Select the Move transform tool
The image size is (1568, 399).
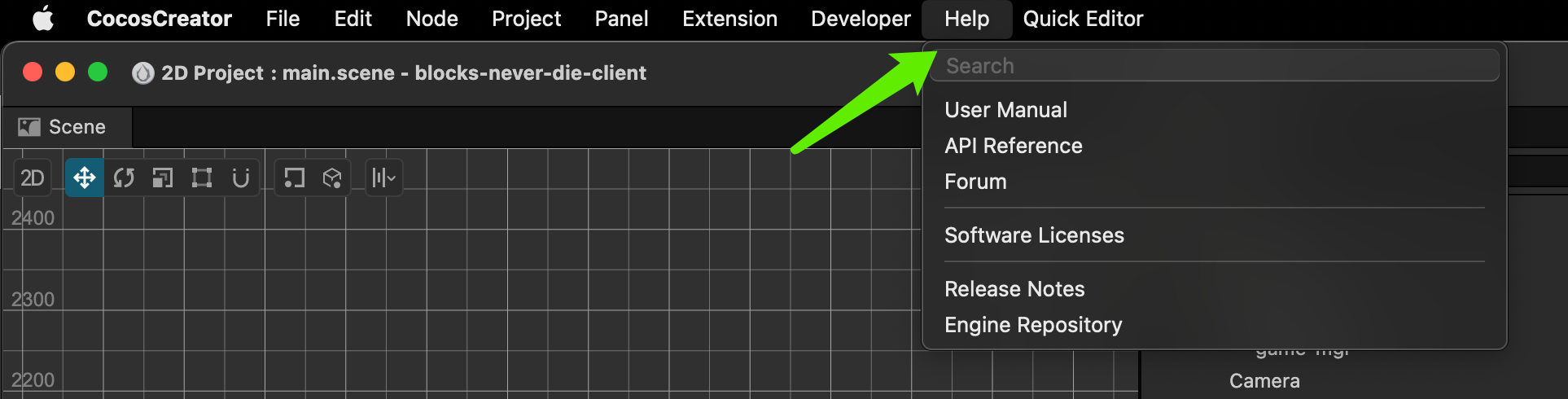[x=85, y=178]
